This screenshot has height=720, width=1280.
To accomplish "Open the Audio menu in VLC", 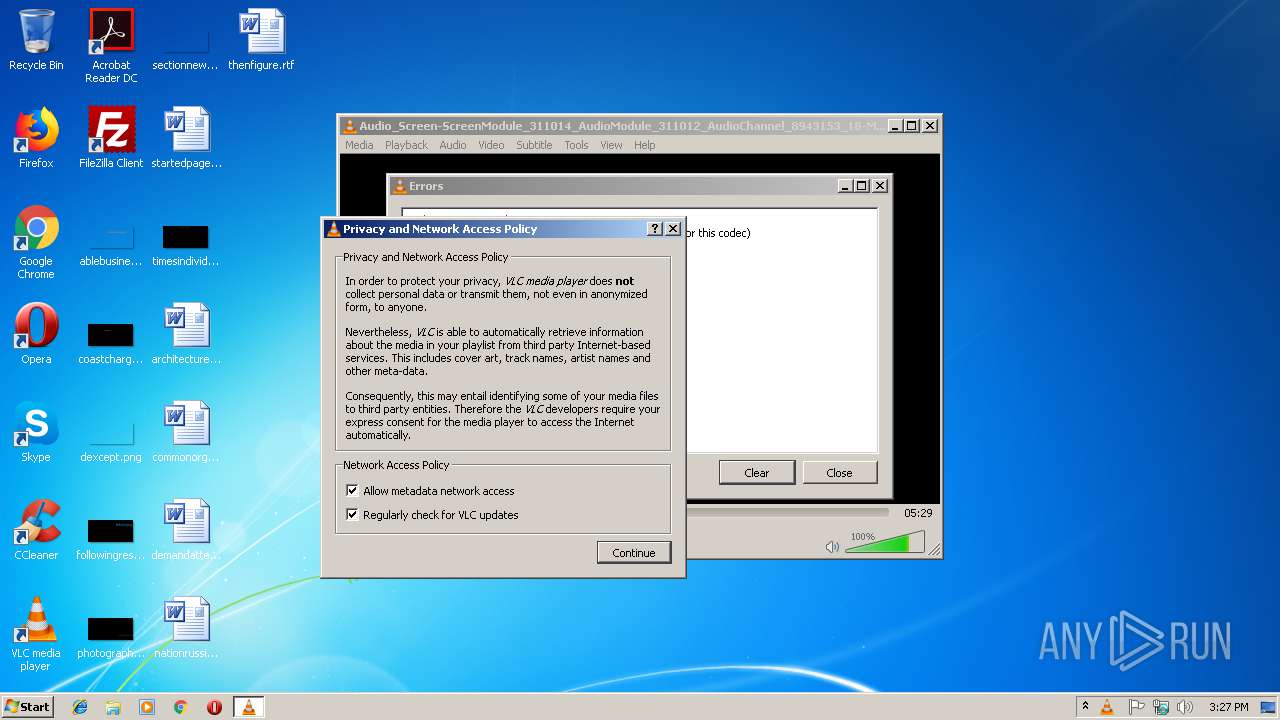I will click(x=453, y=145).
